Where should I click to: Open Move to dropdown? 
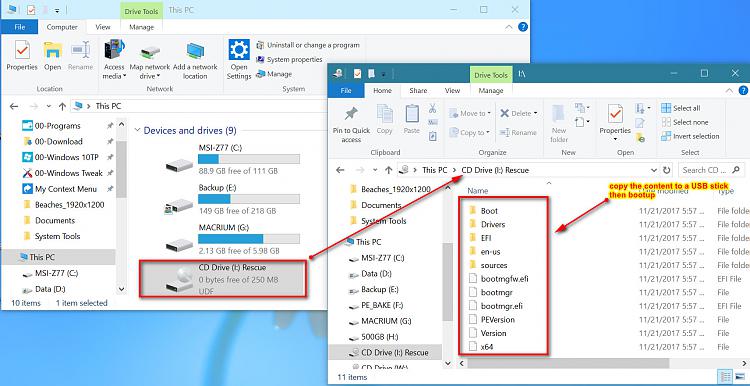point(469,113)
